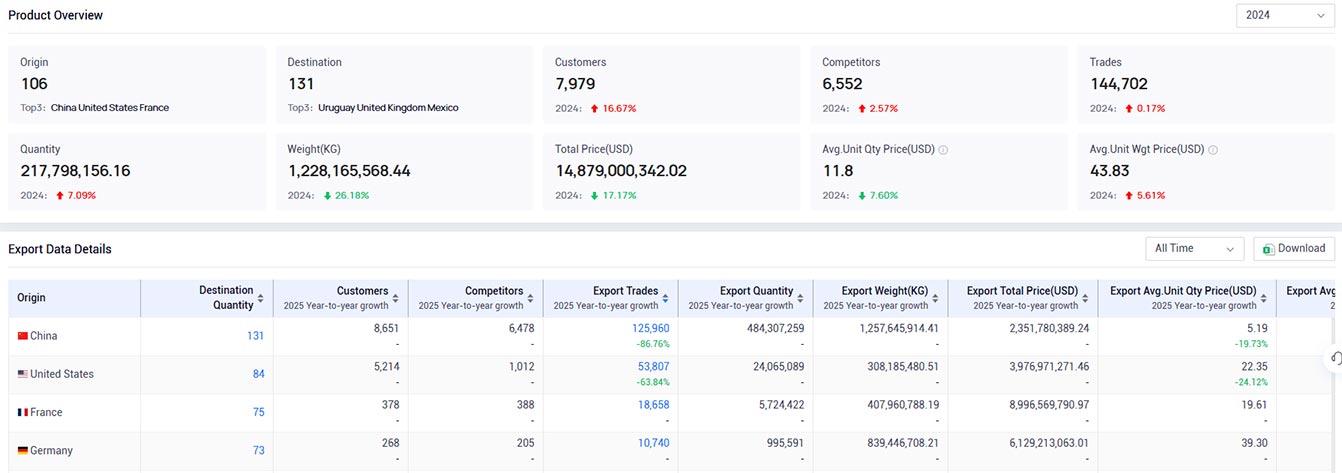The image size is (1342, 473).
Task: Open China's destination quantity link 131
Action: pyautogui.click(x=255, y=336)
